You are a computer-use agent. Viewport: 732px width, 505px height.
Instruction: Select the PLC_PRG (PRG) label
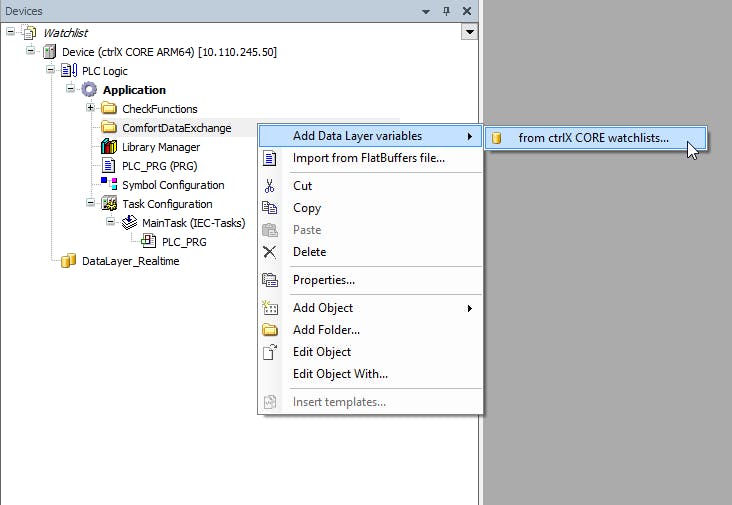(x=160, y=166)
